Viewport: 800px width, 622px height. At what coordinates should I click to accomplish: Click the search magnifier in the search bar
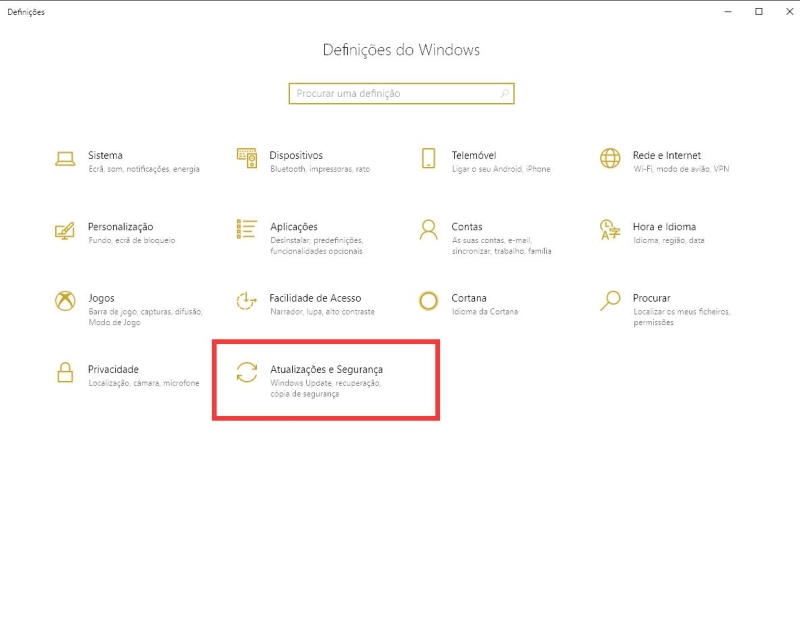[503, 93]
